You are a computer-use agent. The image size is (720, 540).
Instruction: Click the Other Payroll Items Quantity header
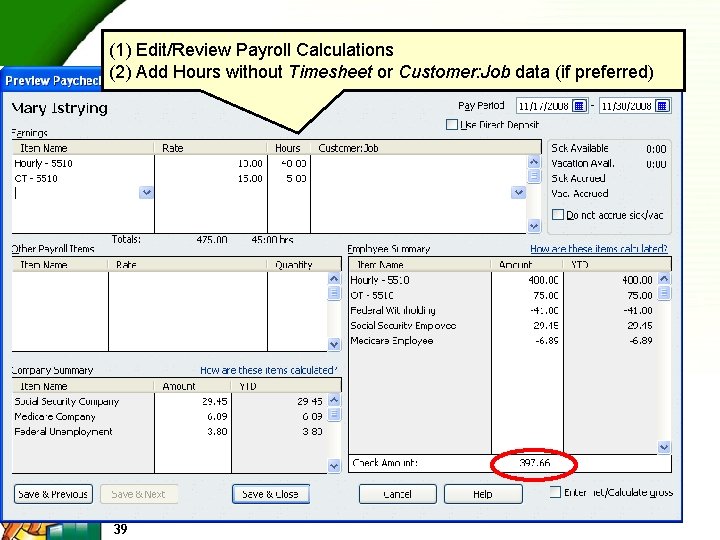coord(304,264)
